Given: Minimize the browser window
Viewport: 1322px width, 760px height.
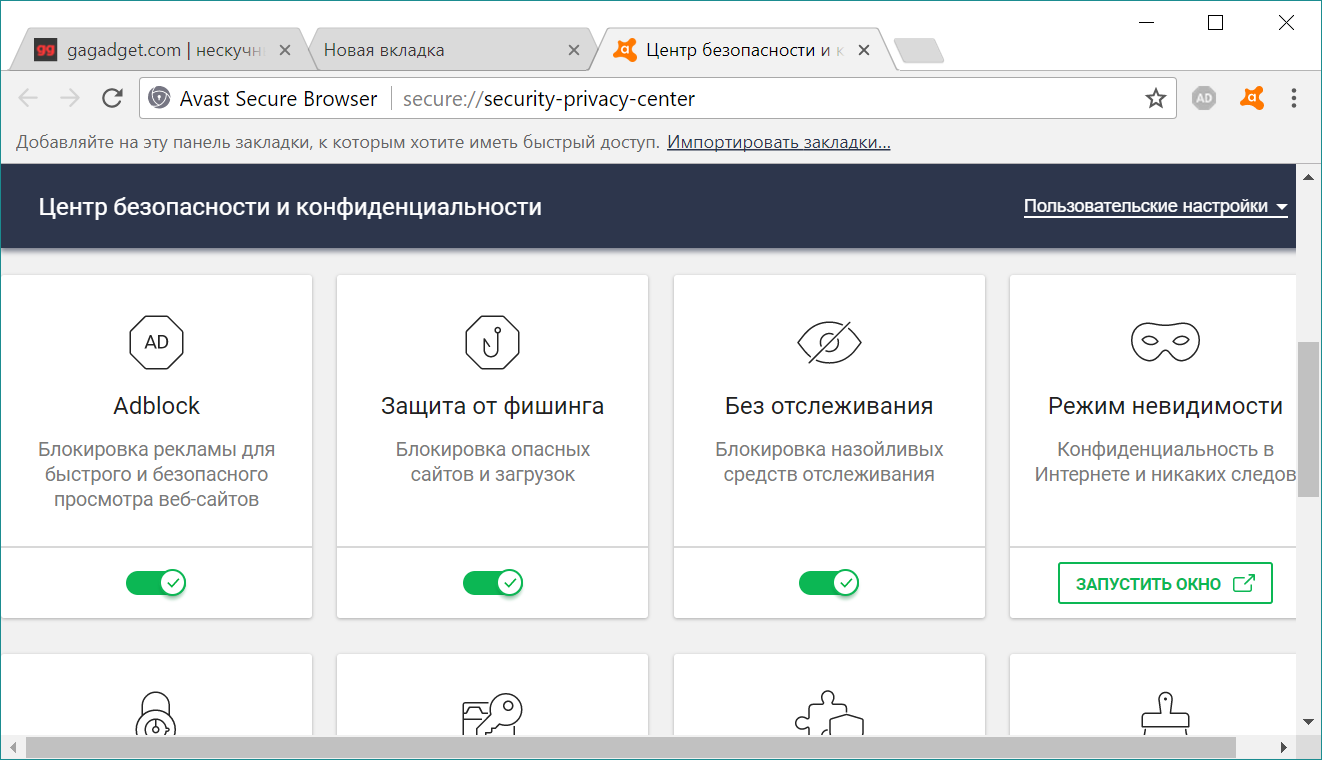Looking at the screenshot, I should [x=1148, y=23].
